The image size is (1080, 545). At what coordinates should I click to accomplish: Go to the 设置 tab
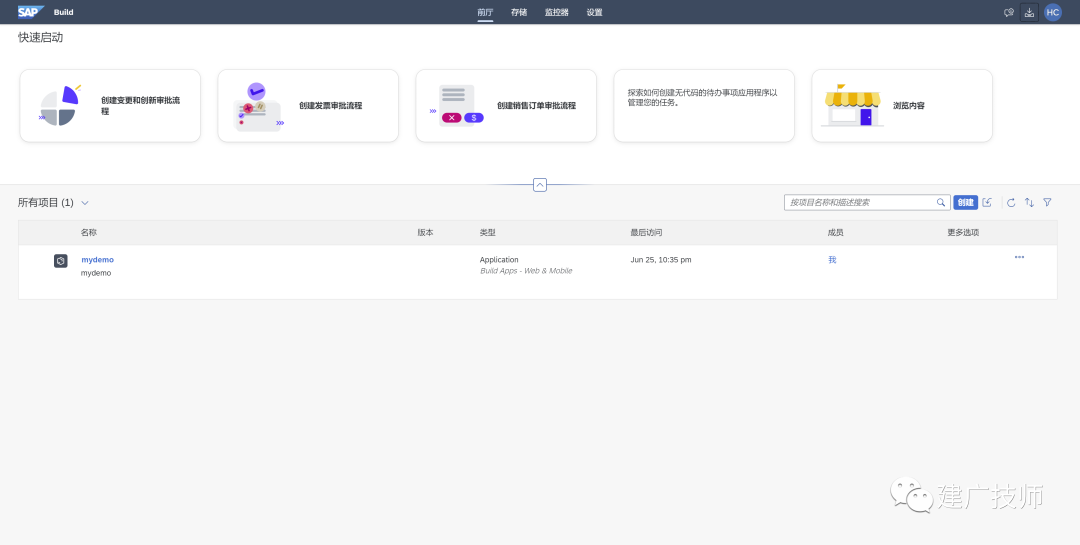click(594, 12)
